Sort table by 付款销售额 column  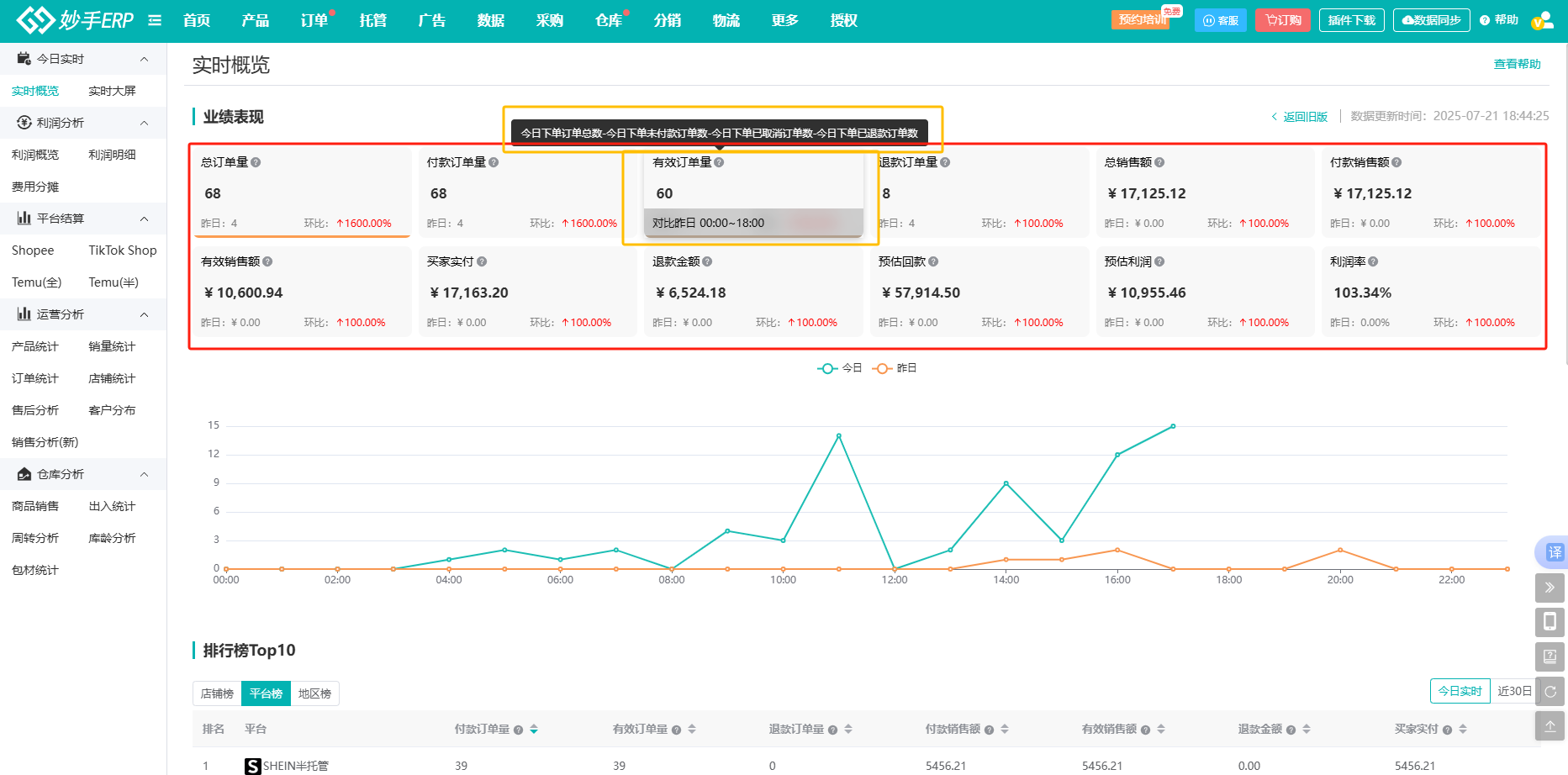(x=1005, y=729)
